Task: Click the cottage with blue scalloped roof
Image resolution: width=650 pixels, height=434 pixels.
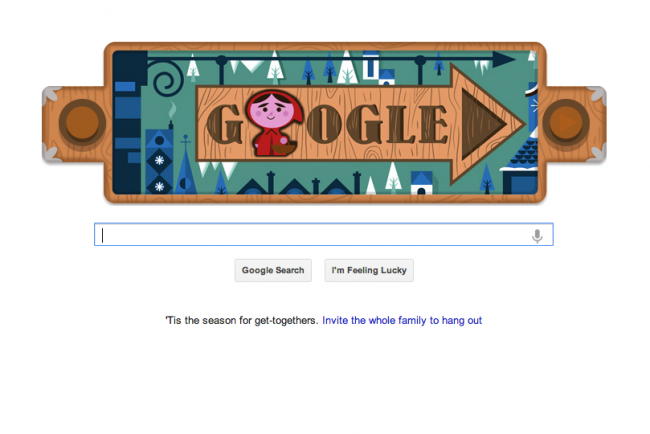Action: click(521, 166)
